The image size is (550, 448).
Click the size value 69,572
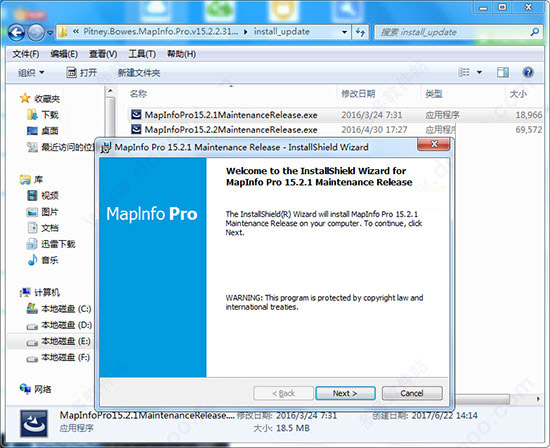529,129
